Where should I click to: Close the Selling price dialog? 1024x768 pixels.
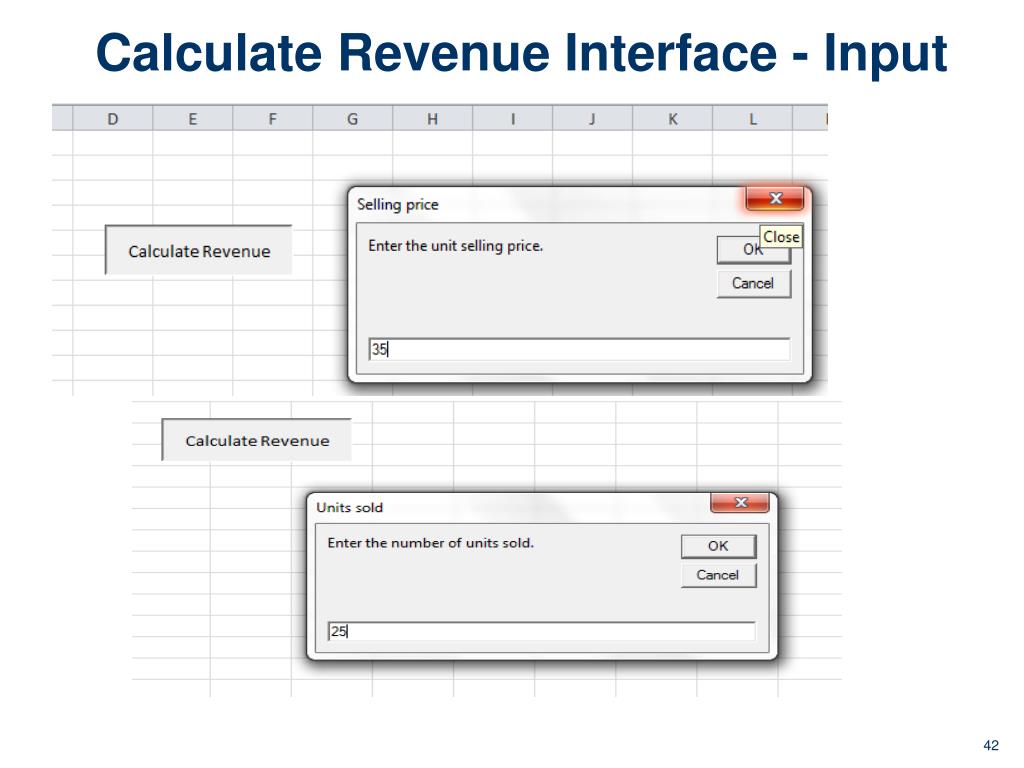click(775, 199)
